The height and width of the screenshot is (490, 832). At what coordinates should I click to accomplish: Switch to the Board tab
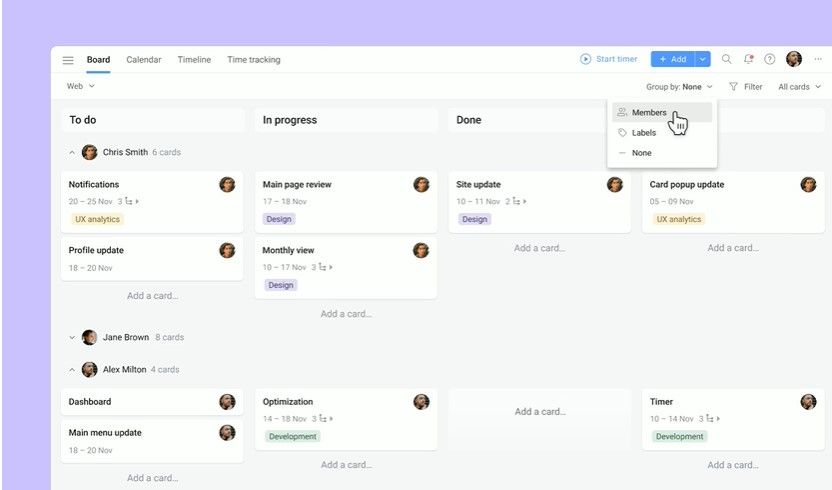click(98, 59)
